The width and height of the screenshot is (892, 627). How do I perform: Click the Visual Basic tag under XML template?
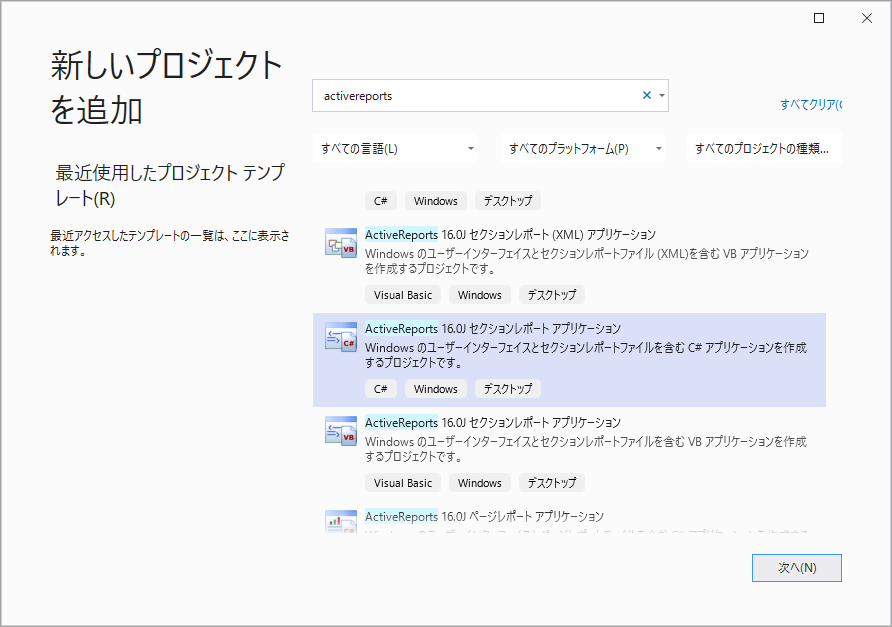pos(403,295)
